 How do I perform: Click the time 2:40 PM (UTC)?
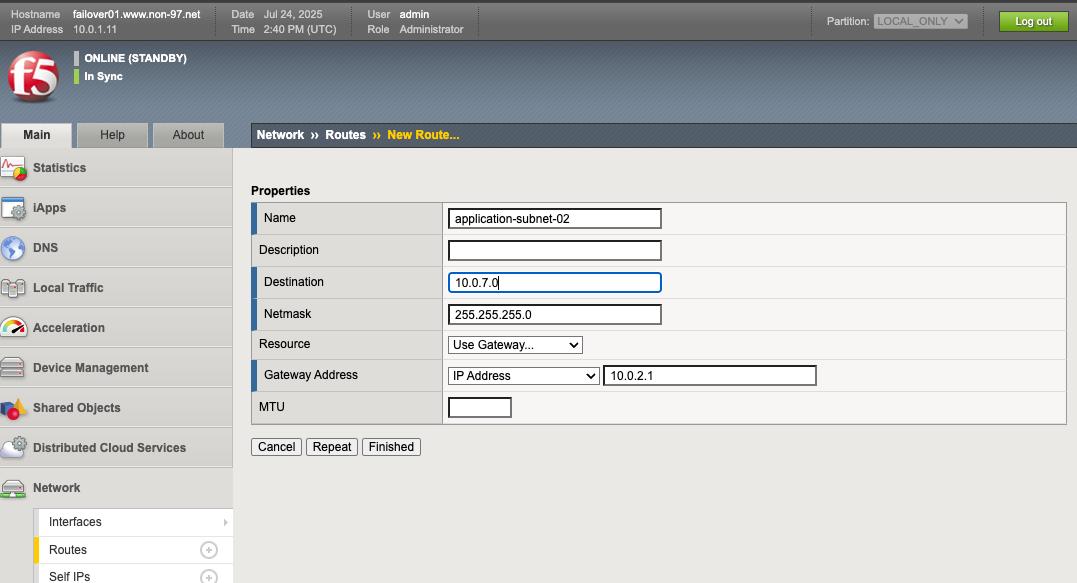click(x=300, y=30)
